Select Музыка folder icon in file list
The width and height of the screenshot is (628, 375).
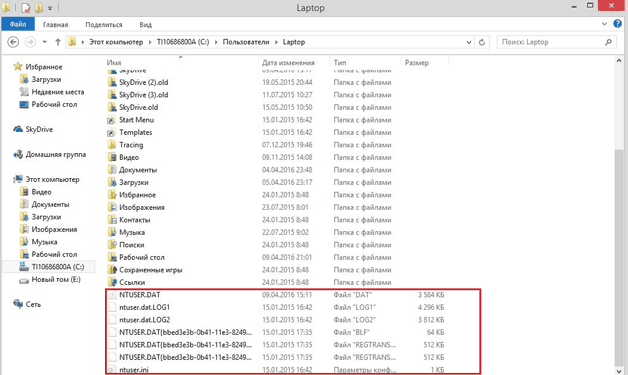pos(112,232)
